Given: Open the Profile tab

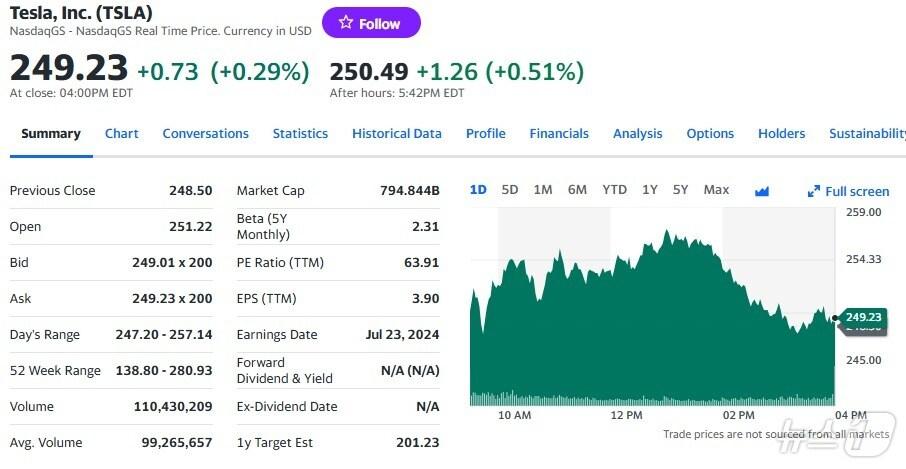Looking at the screenshot, I should [x=485, y=134].
